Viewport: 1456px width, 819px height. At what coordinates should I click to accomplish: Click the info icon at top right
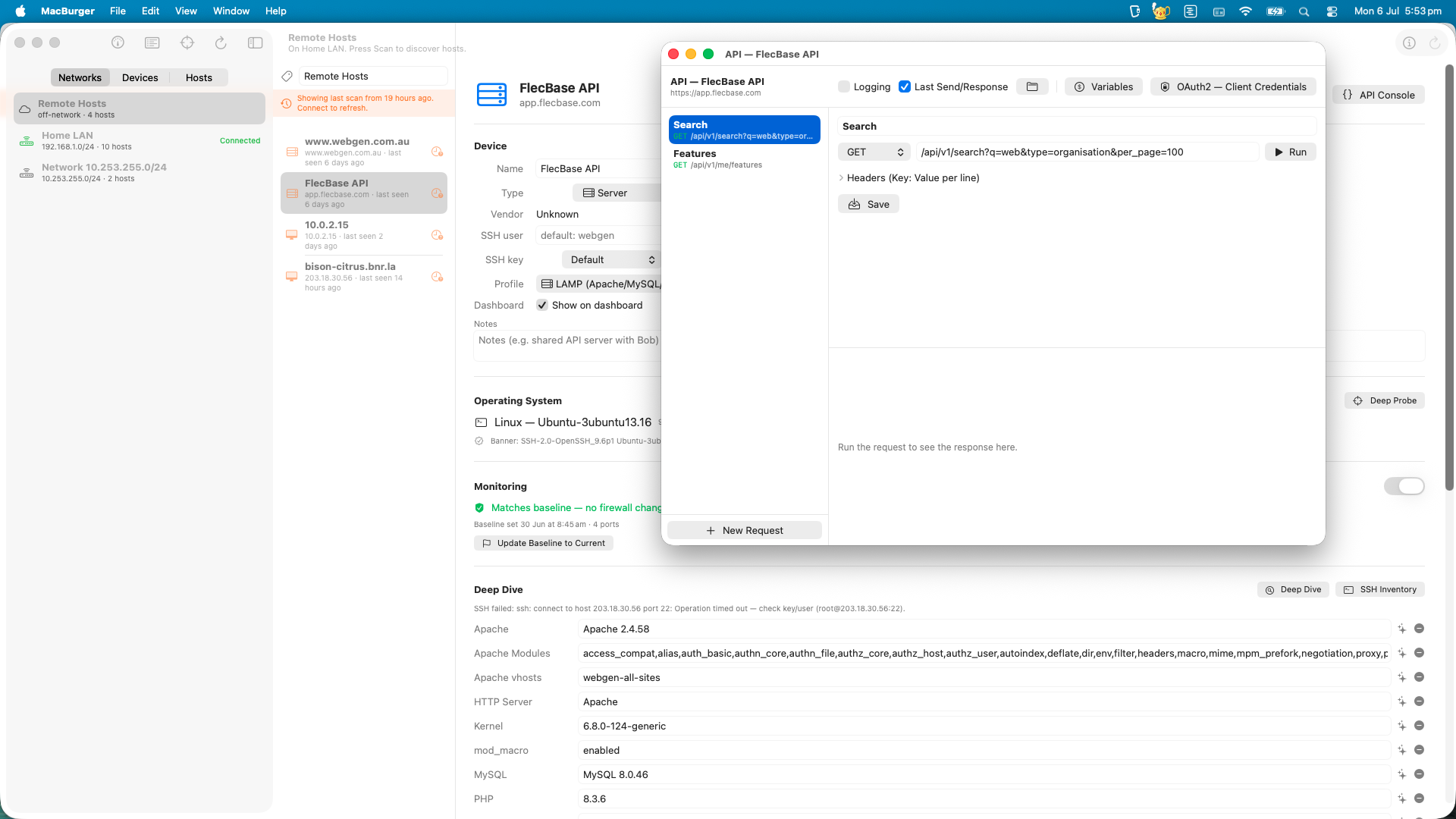click(x=1409, y=43)
